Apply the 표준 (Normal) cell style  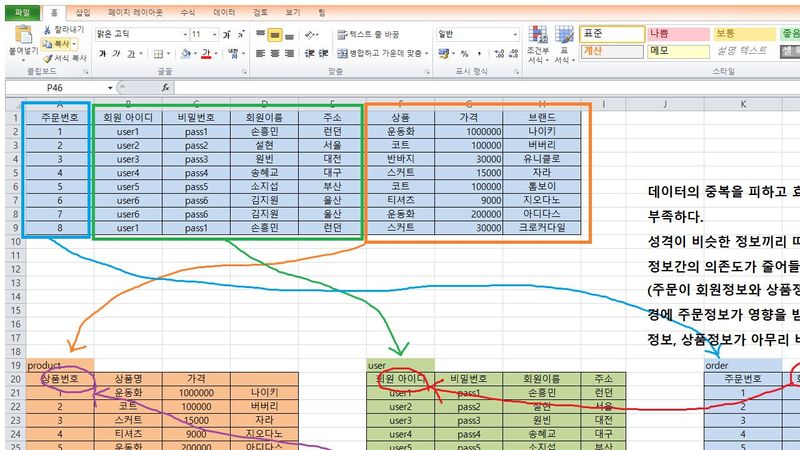point(612,34)
